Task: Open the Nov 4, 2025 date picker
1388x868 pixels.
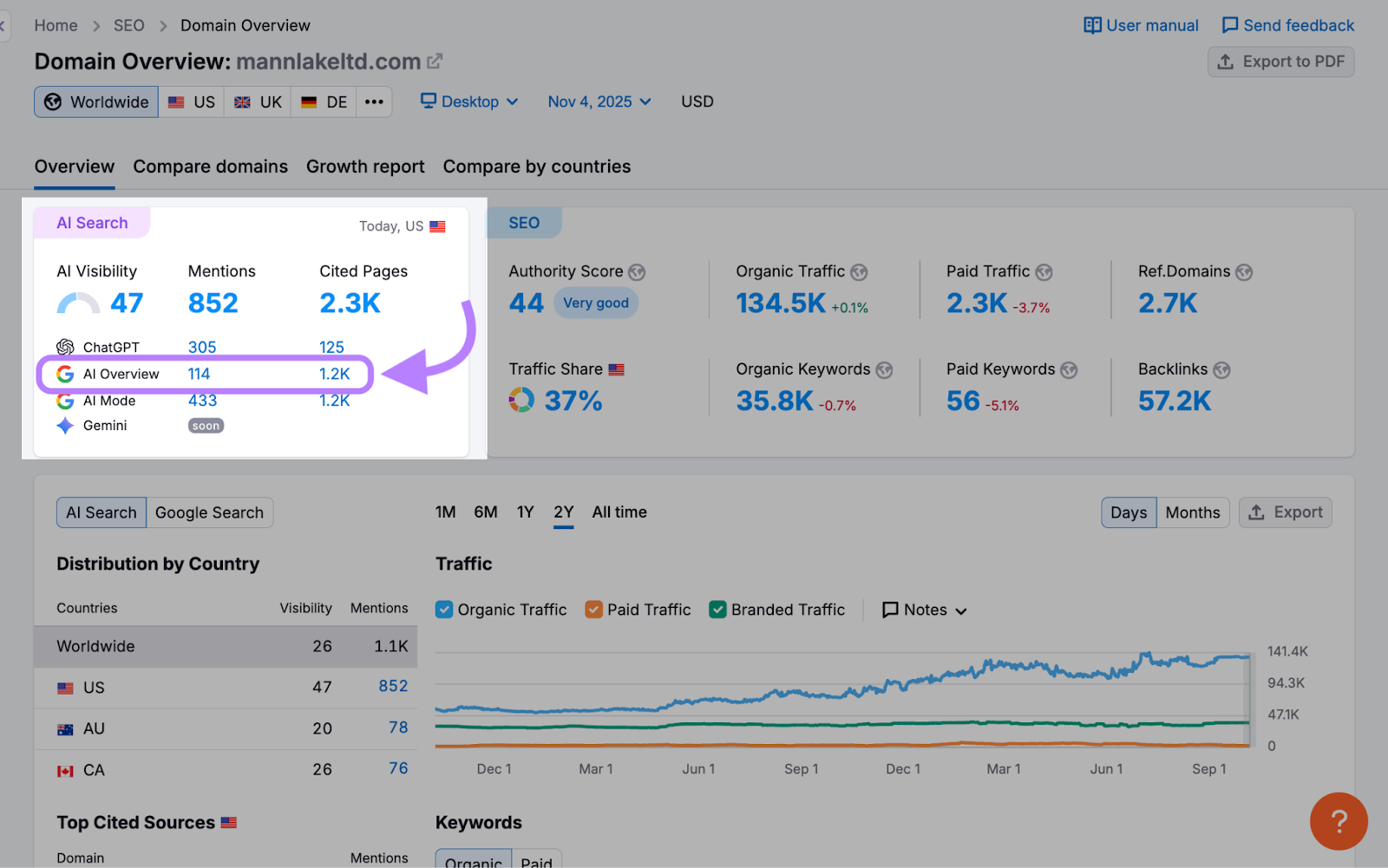Action: (x=599, y=101)
